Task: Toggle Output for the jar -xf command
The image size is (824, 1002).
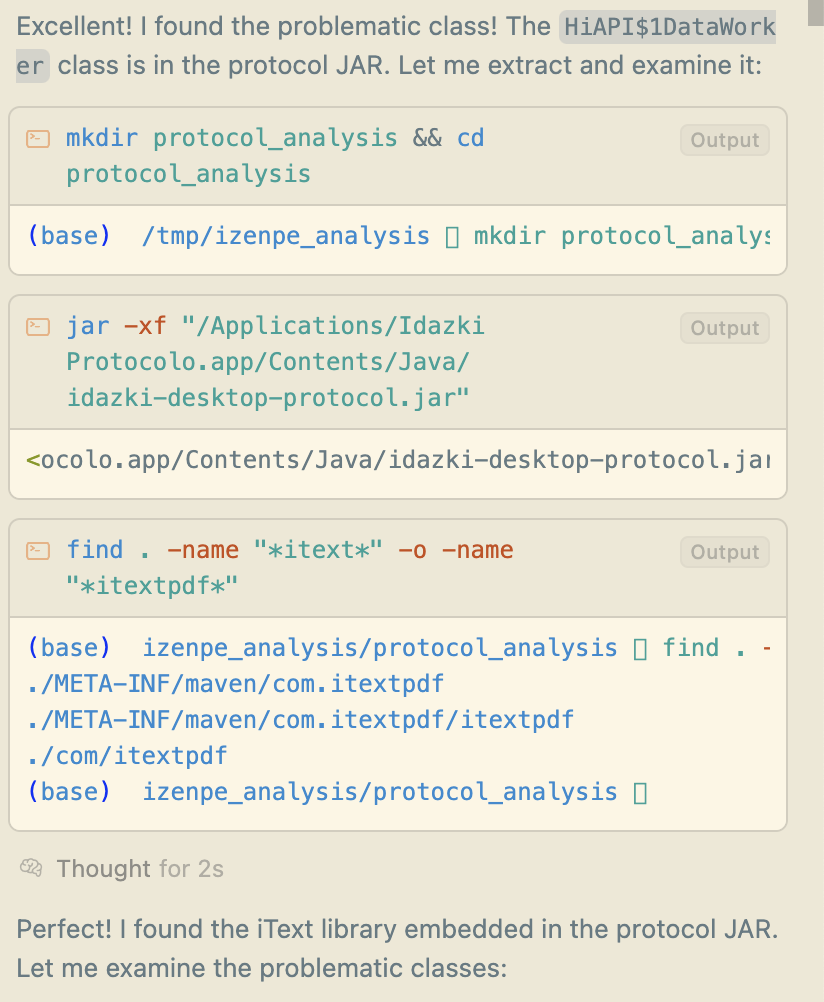Action: 725,328
